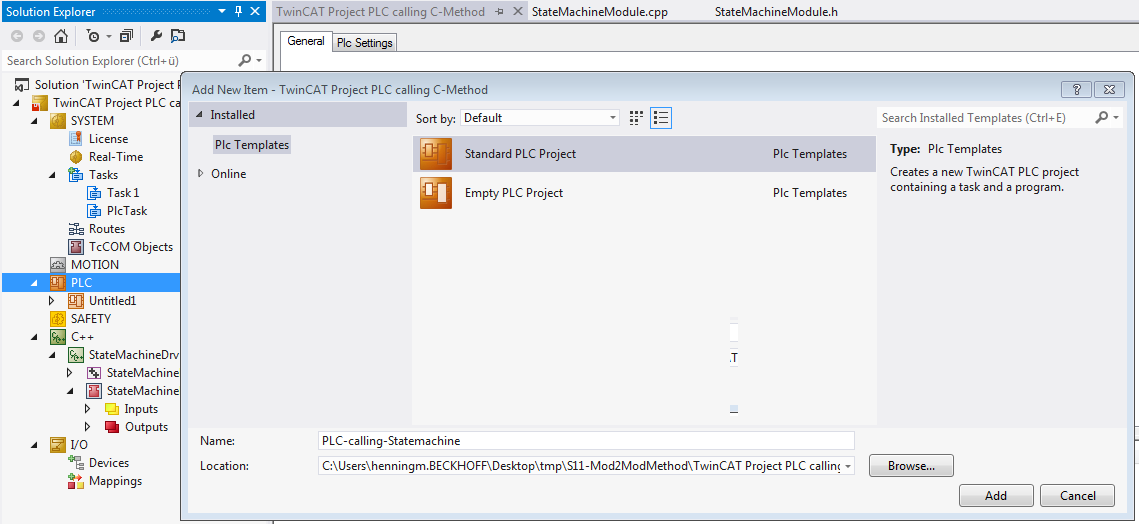1139x524 pixels.
Task: Collapse the Installed section in dialog
Action: 200,115
